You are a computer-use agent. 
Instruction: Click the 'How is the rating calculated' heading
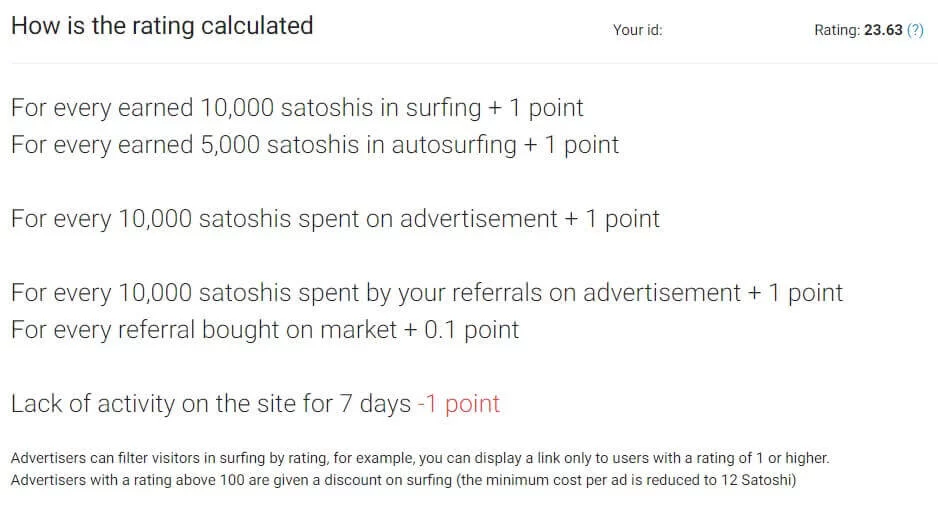pos(162,26)
